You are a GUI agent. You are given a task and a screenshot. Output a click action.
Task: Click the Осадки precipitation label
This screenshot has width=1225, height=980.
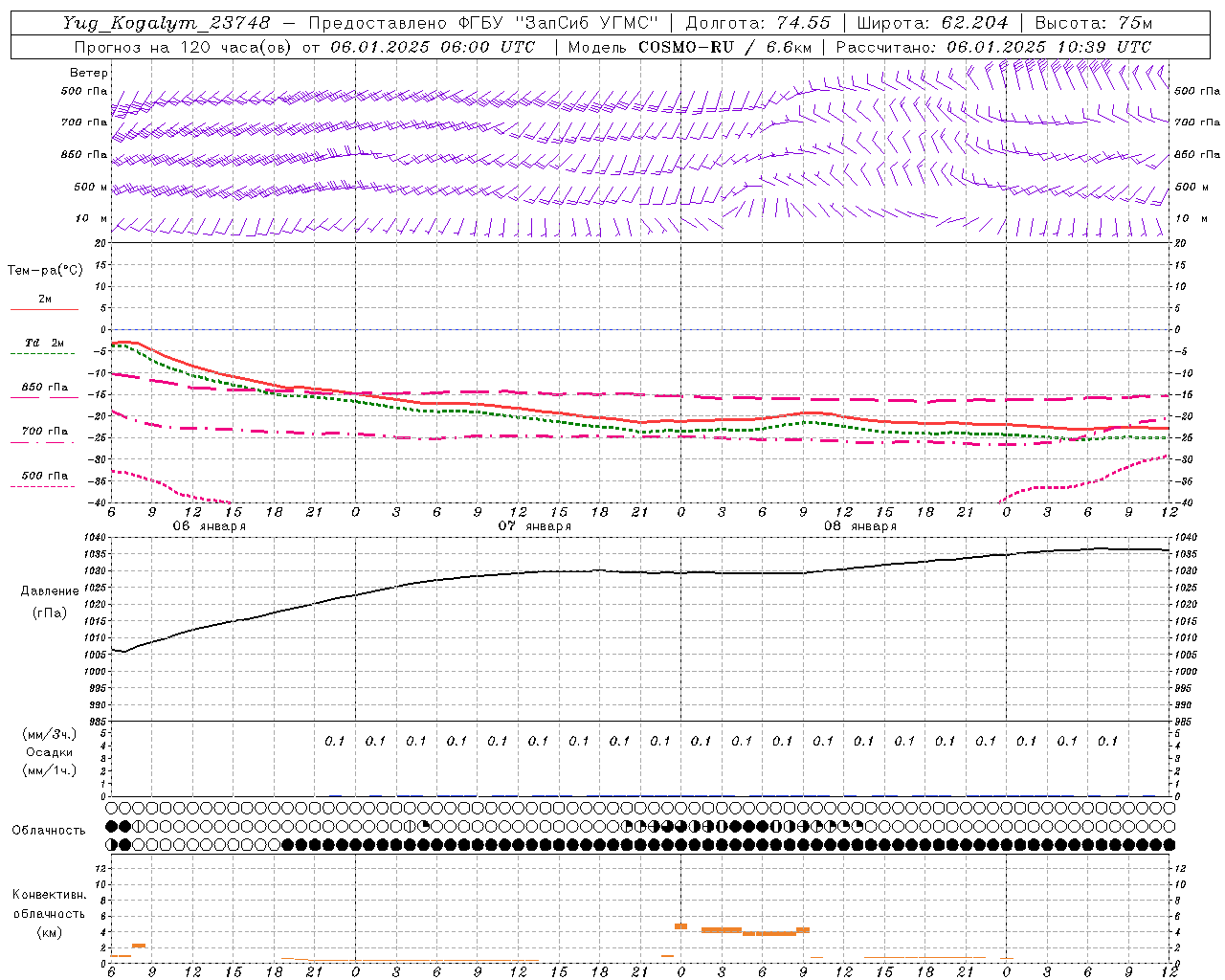point(50,752)
